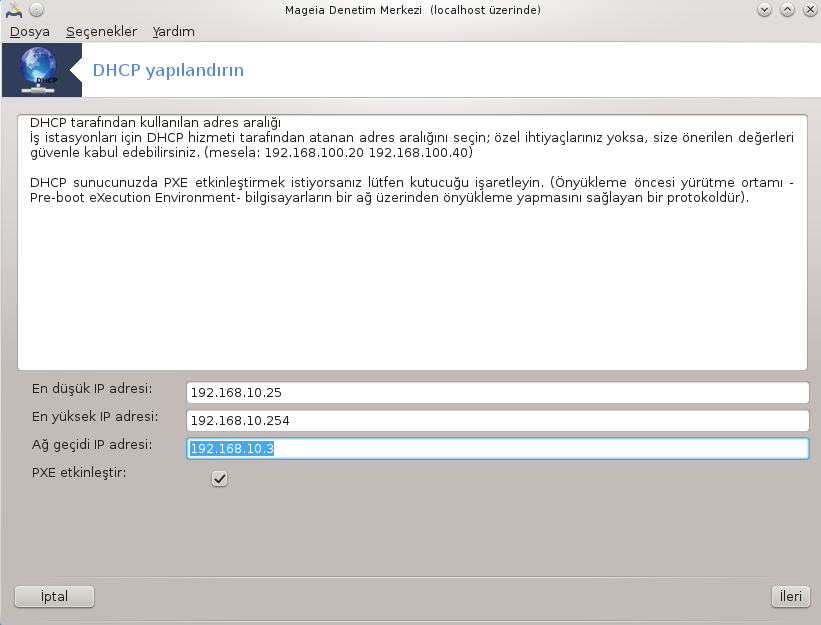Focus the En yüksek IP adresi field
Viewport: 821px width, 625px height.
pyautogui.click(x=497, y=420)
